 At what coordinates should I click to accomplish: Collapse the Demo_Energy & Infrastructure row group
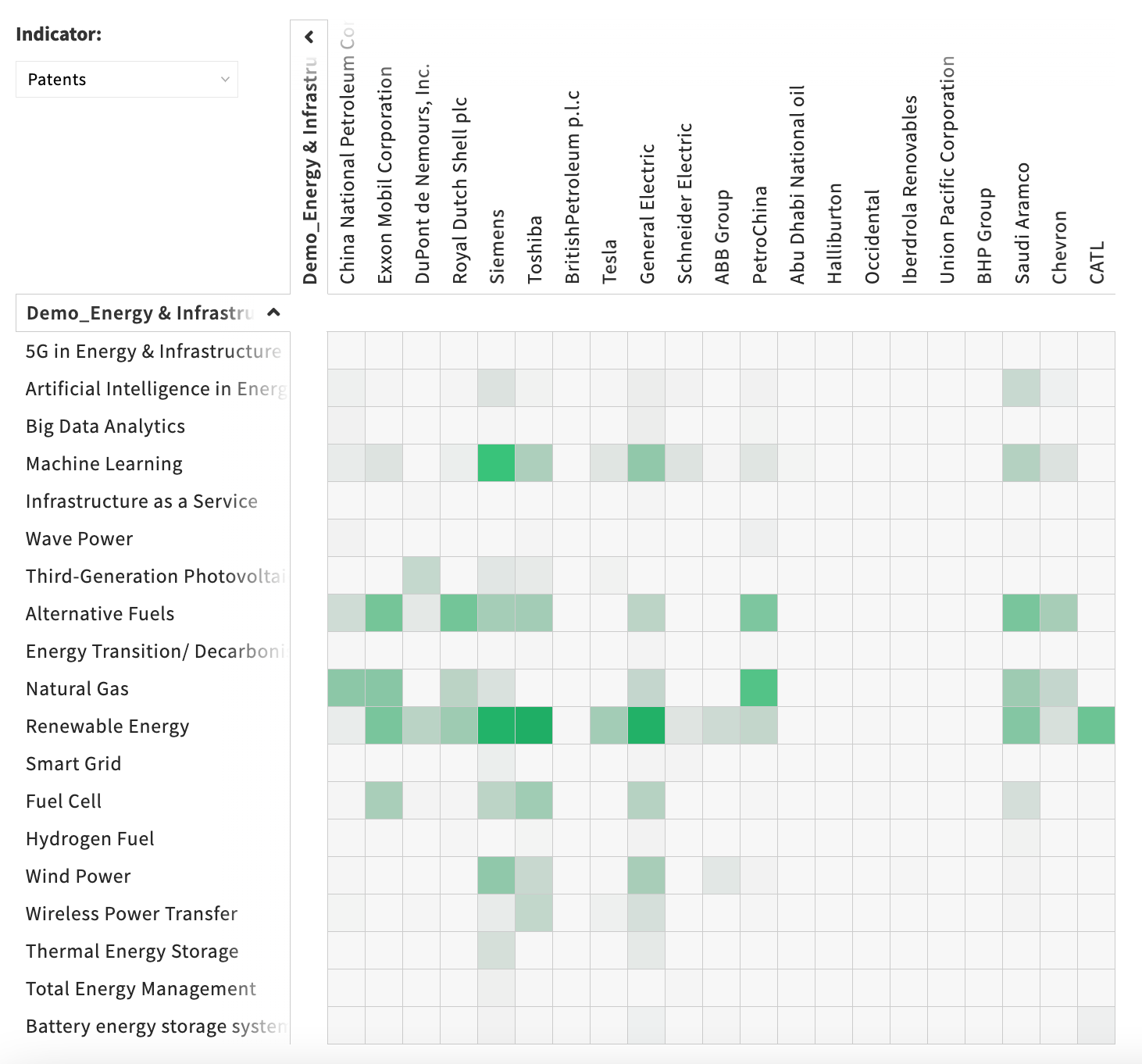273,312
